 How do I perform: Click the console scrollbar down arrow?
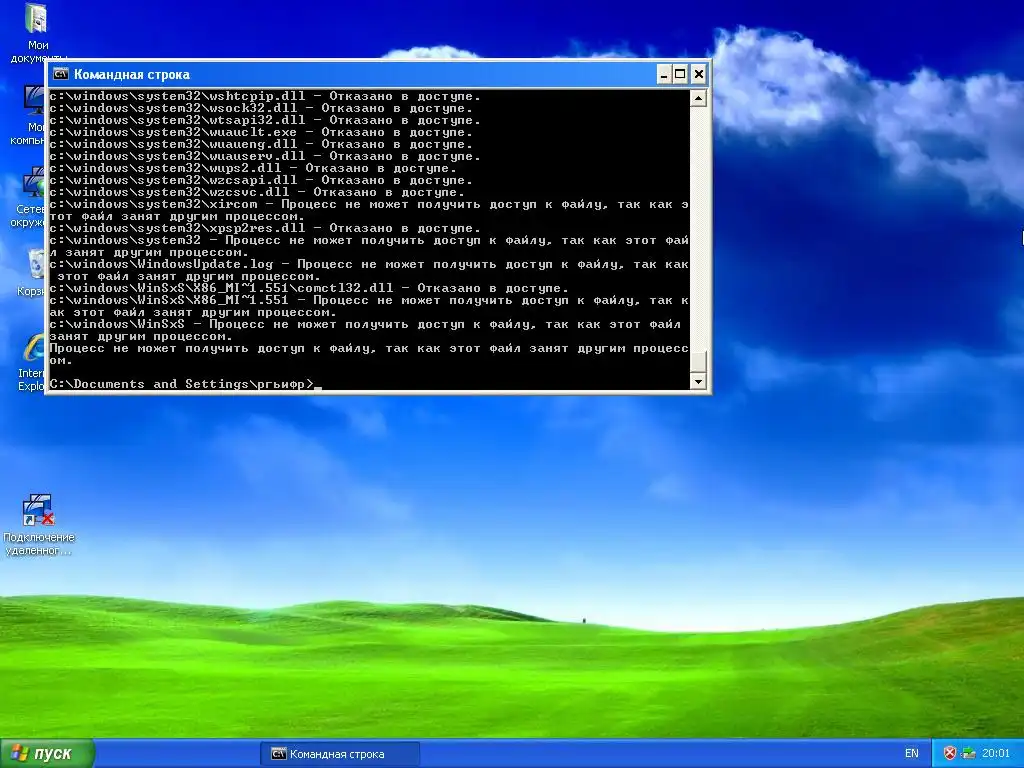tap(698, 381)
